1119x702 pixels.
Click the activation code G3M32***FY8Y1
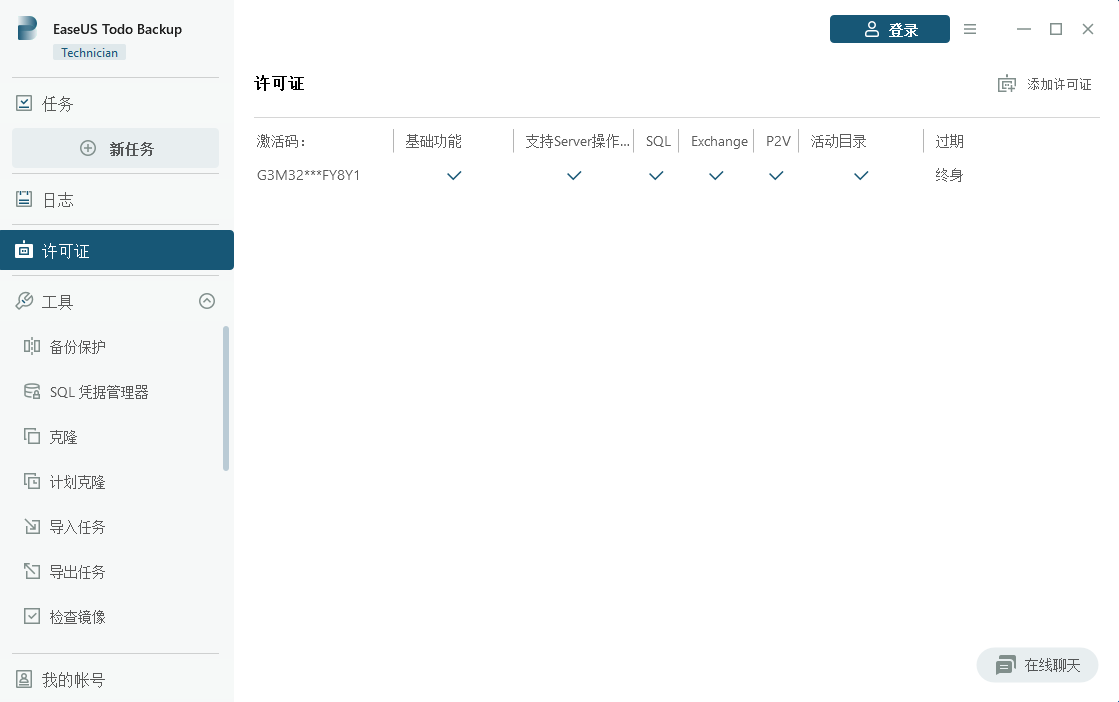[308, 176]
